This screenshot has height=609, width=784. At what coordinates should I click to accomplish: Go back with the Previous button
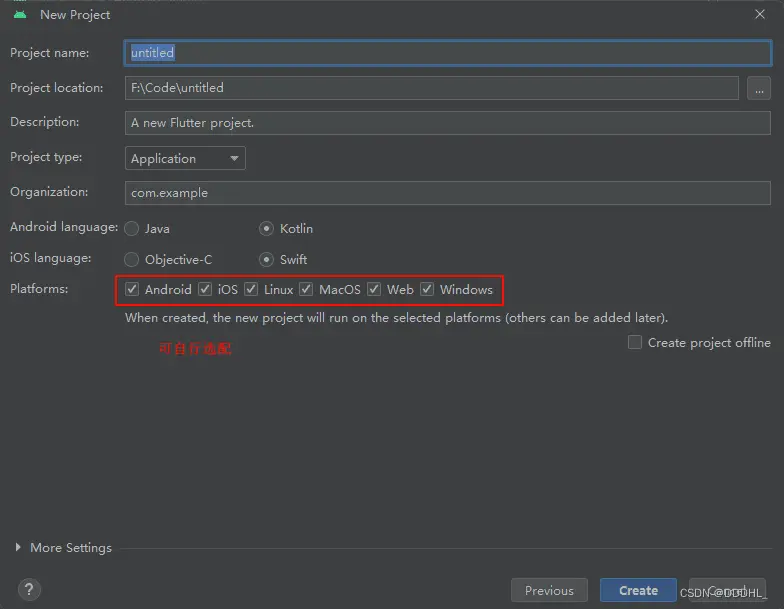[x=549, y=590]
